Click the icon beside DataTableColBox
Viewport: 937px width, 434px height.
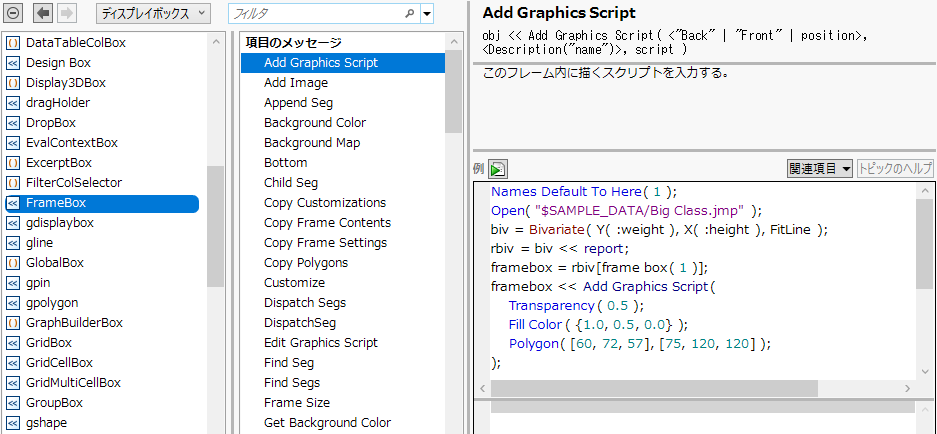tap(13, 43)
